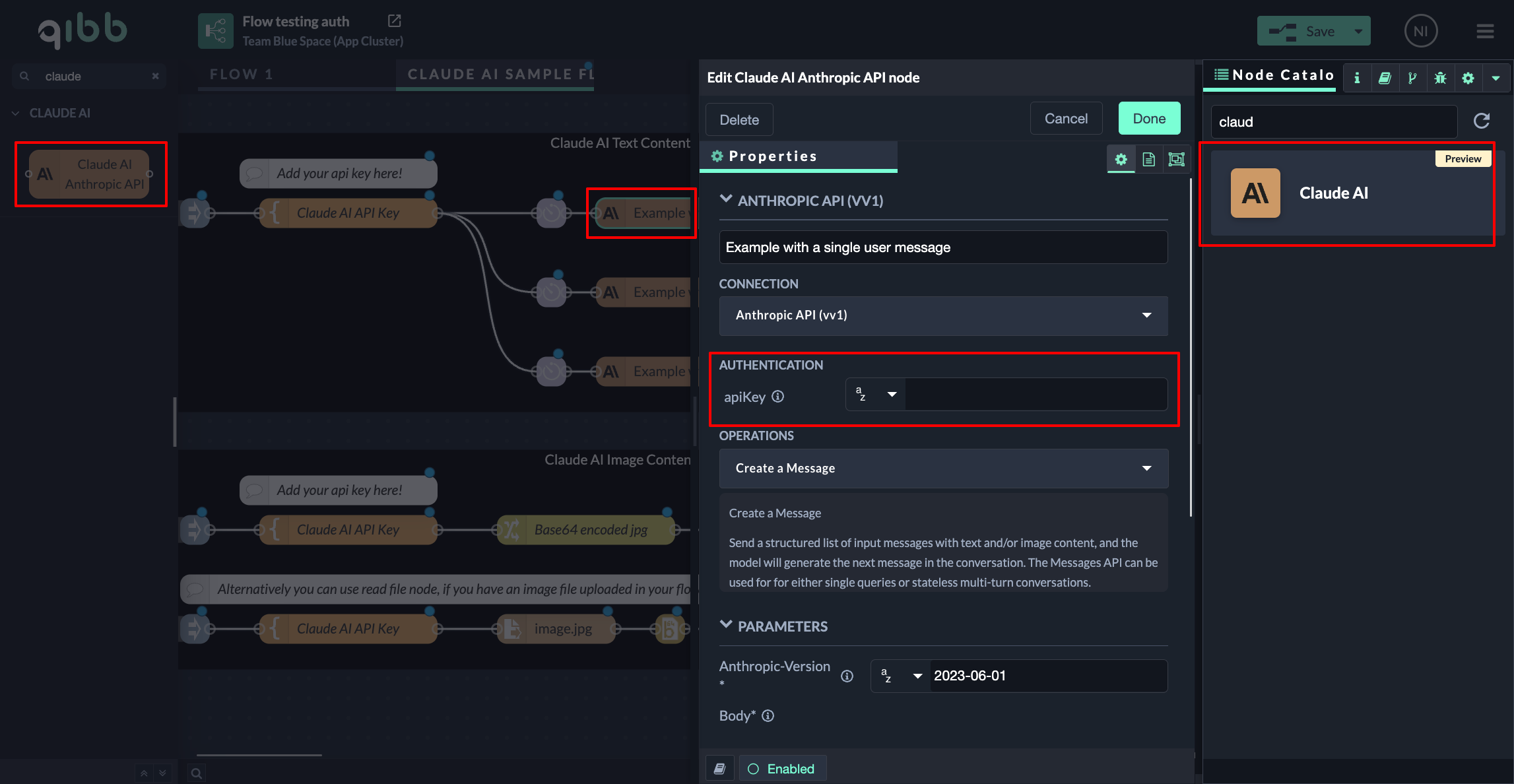Open the debug messages bug icon

tap(1440, 78)
